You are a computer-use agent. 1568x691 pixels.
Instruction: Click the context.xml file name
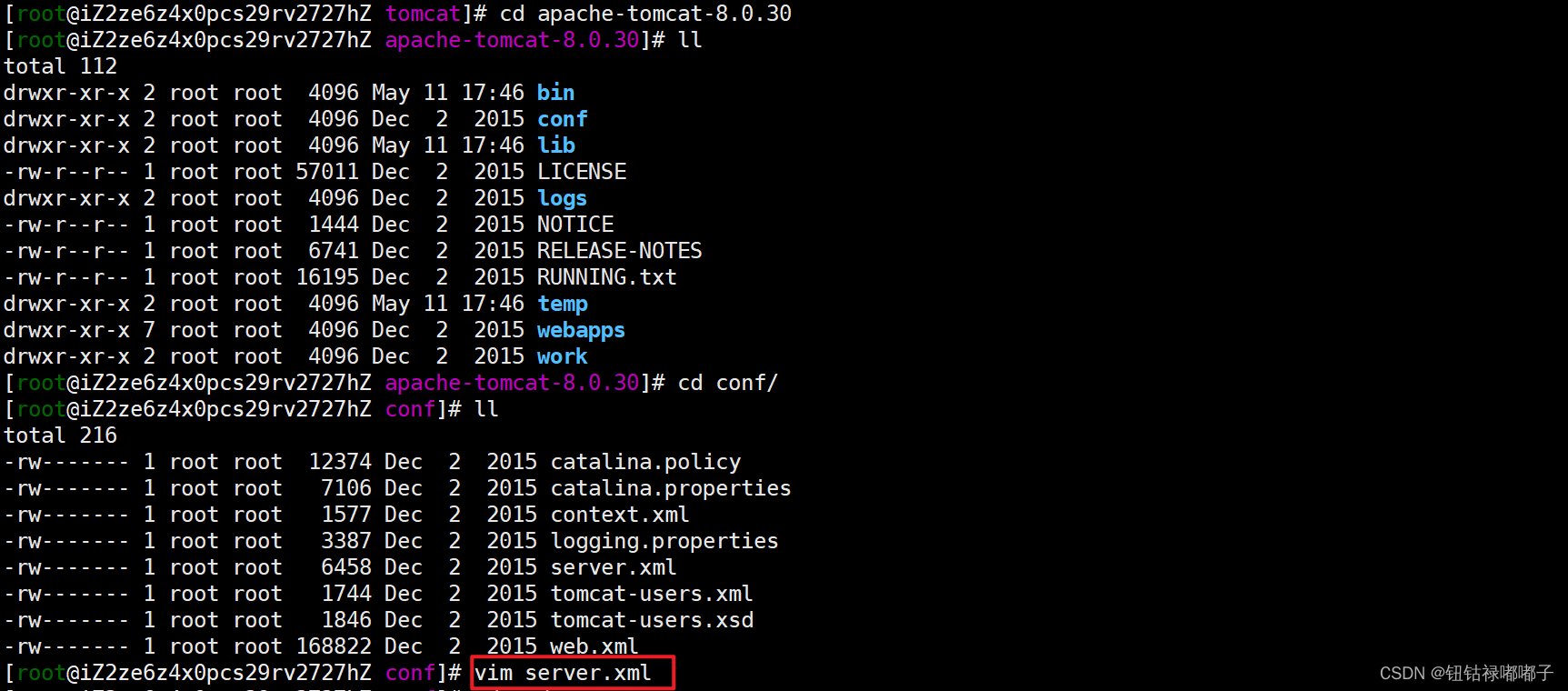[620, 515]
